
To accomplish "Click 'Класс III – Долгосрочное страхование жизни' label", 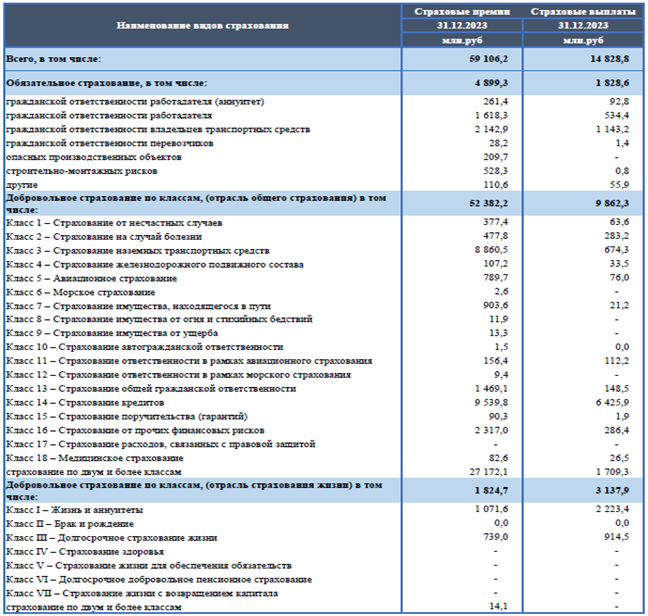I will click(x=110, y=537).
